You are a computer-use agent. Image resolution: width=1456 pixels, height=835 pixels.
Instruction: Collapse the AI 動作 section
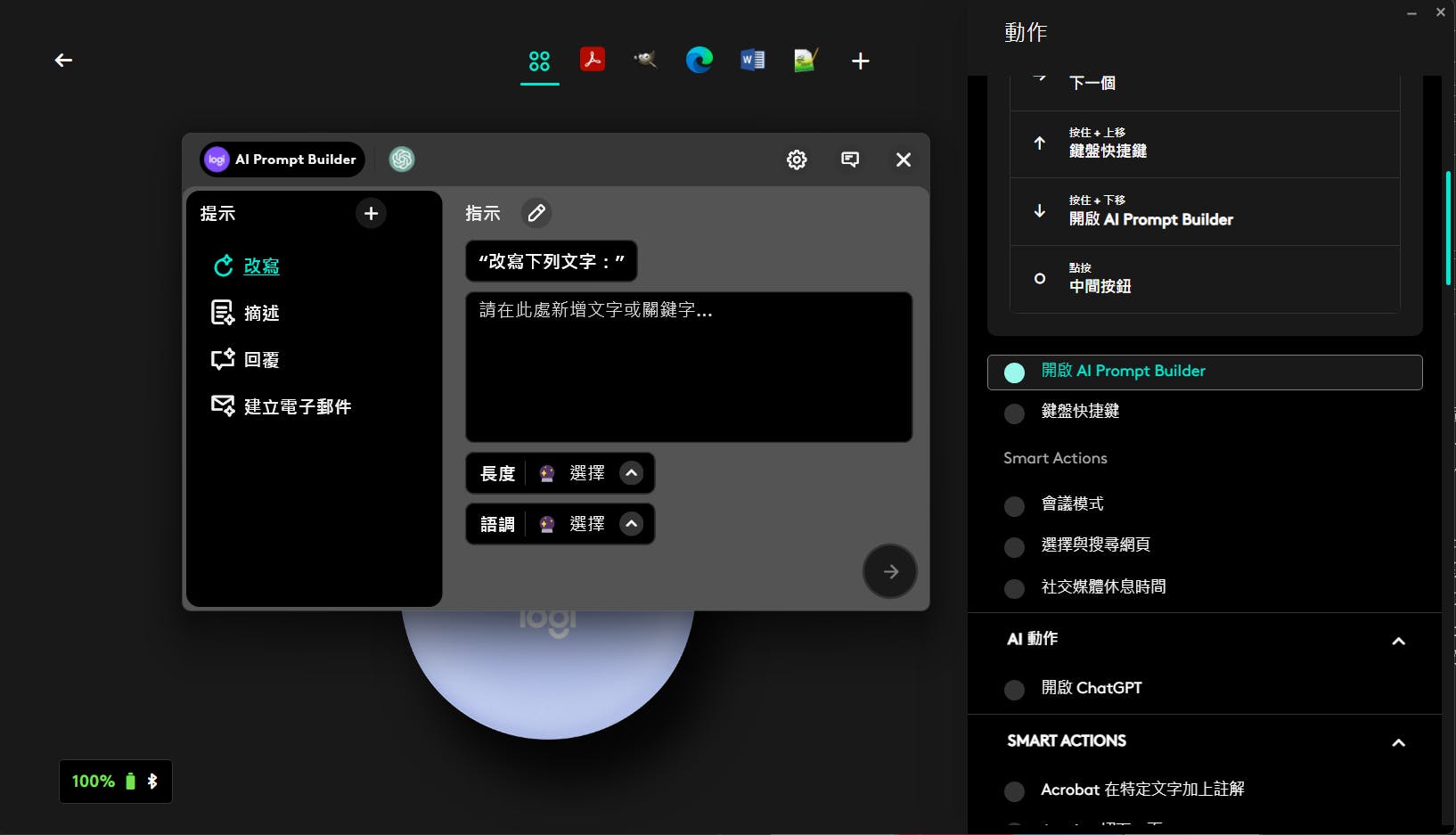1398,641
